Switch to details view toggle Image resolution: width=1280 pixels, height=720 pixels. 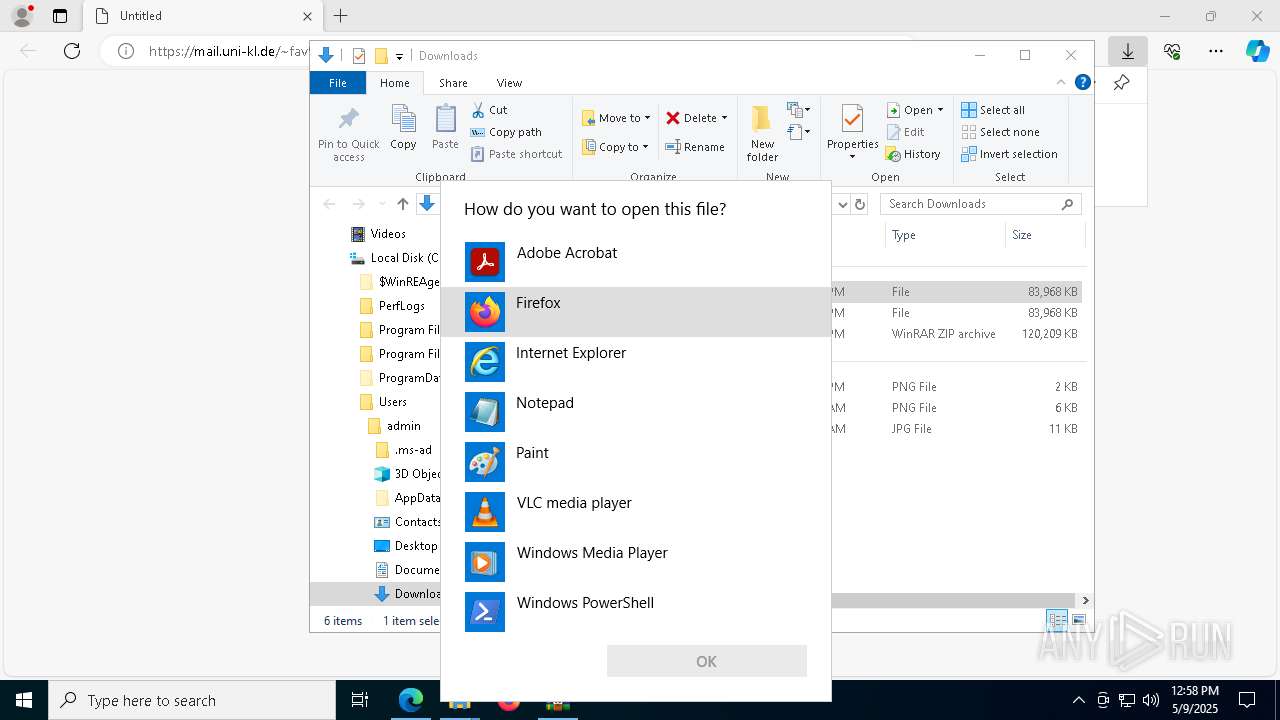[1056, 621]
